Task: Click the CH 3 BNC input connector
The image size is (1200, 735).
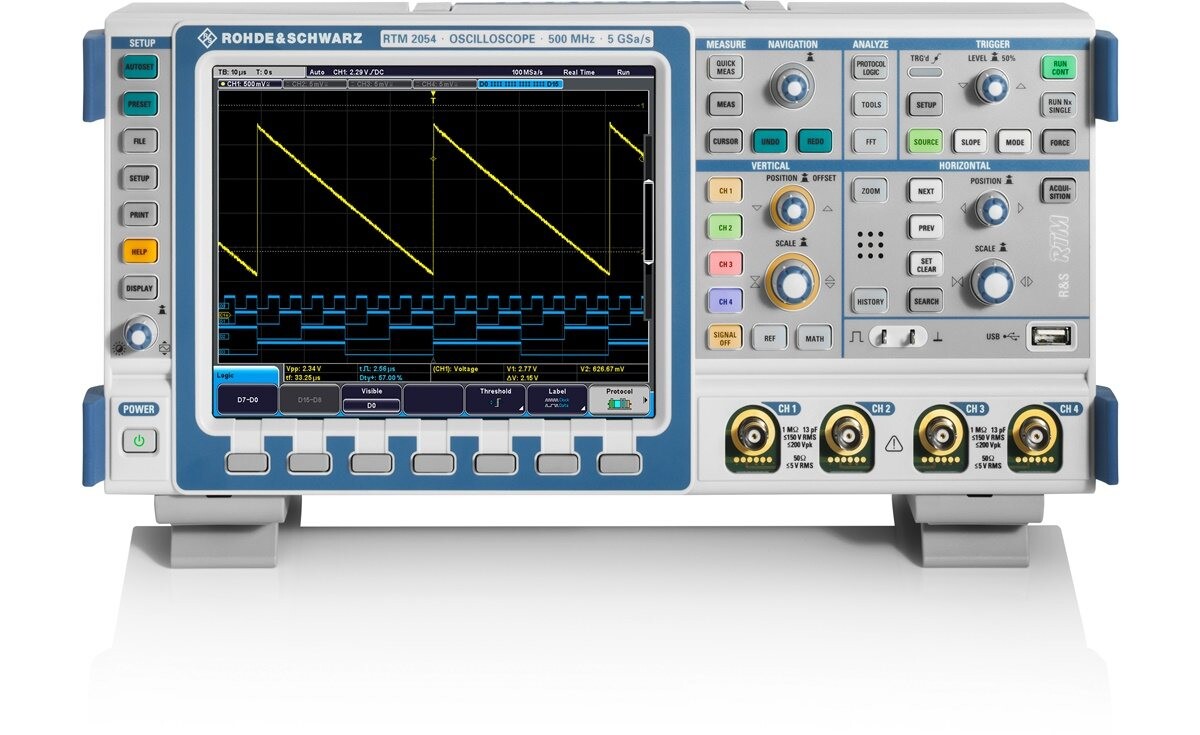Action: [940, 438]
